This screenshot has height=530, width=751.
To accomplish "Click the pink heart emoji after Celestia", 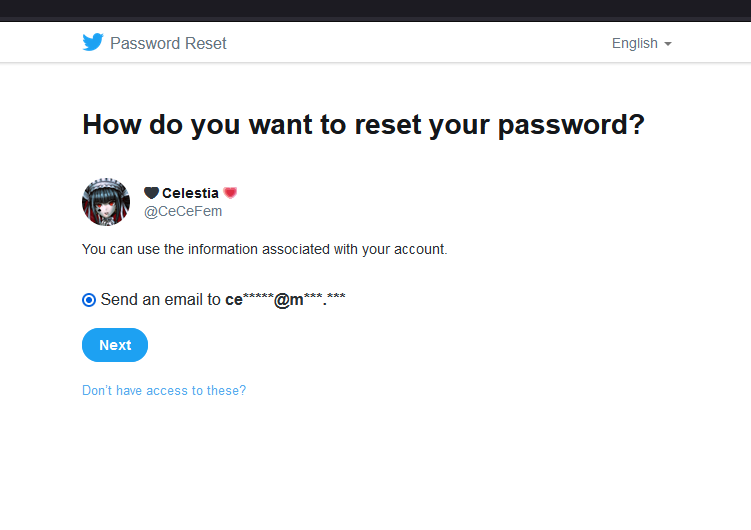I will tap(230, 193).
